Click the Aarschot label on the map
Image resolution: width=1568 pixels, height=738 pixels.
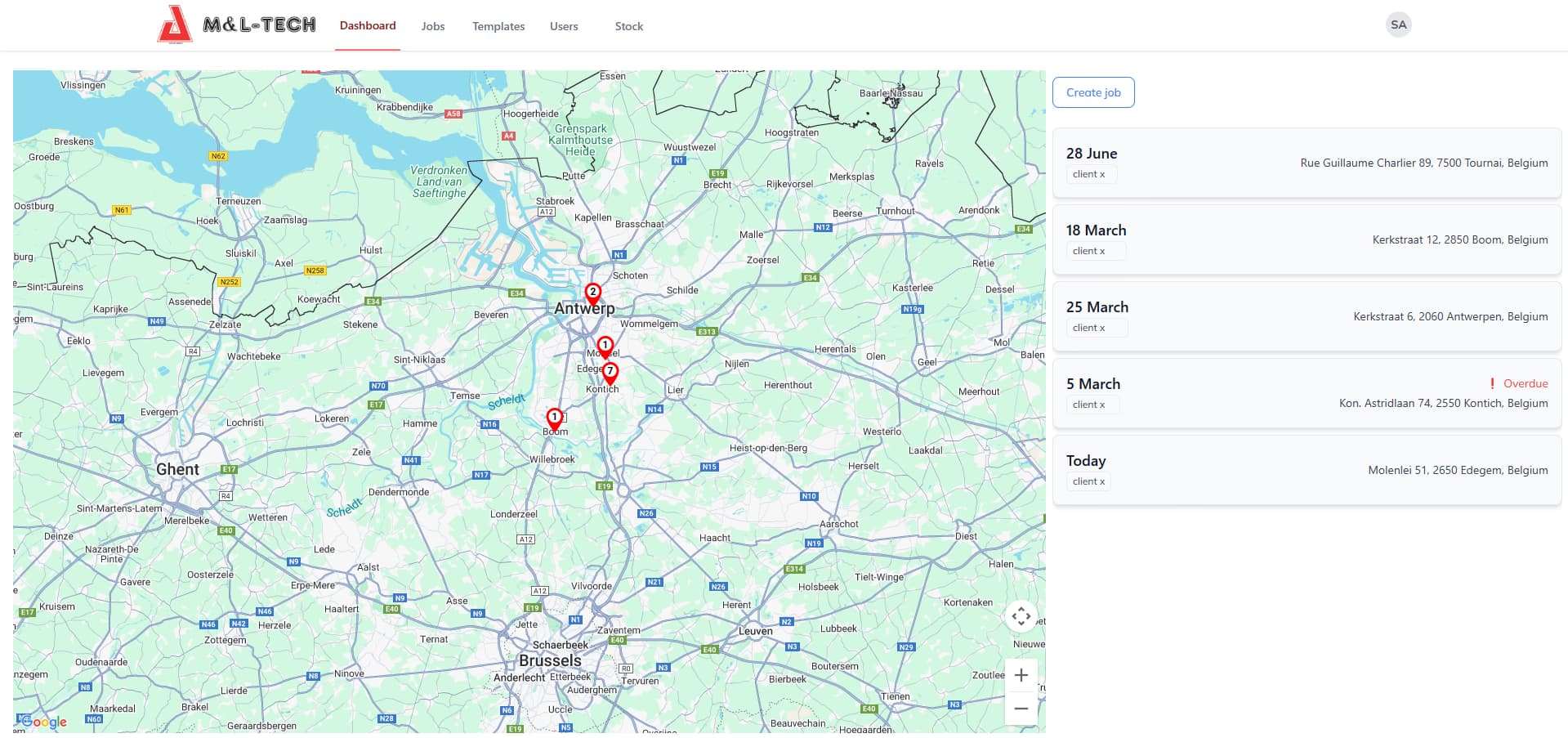[x=838, y=524]
